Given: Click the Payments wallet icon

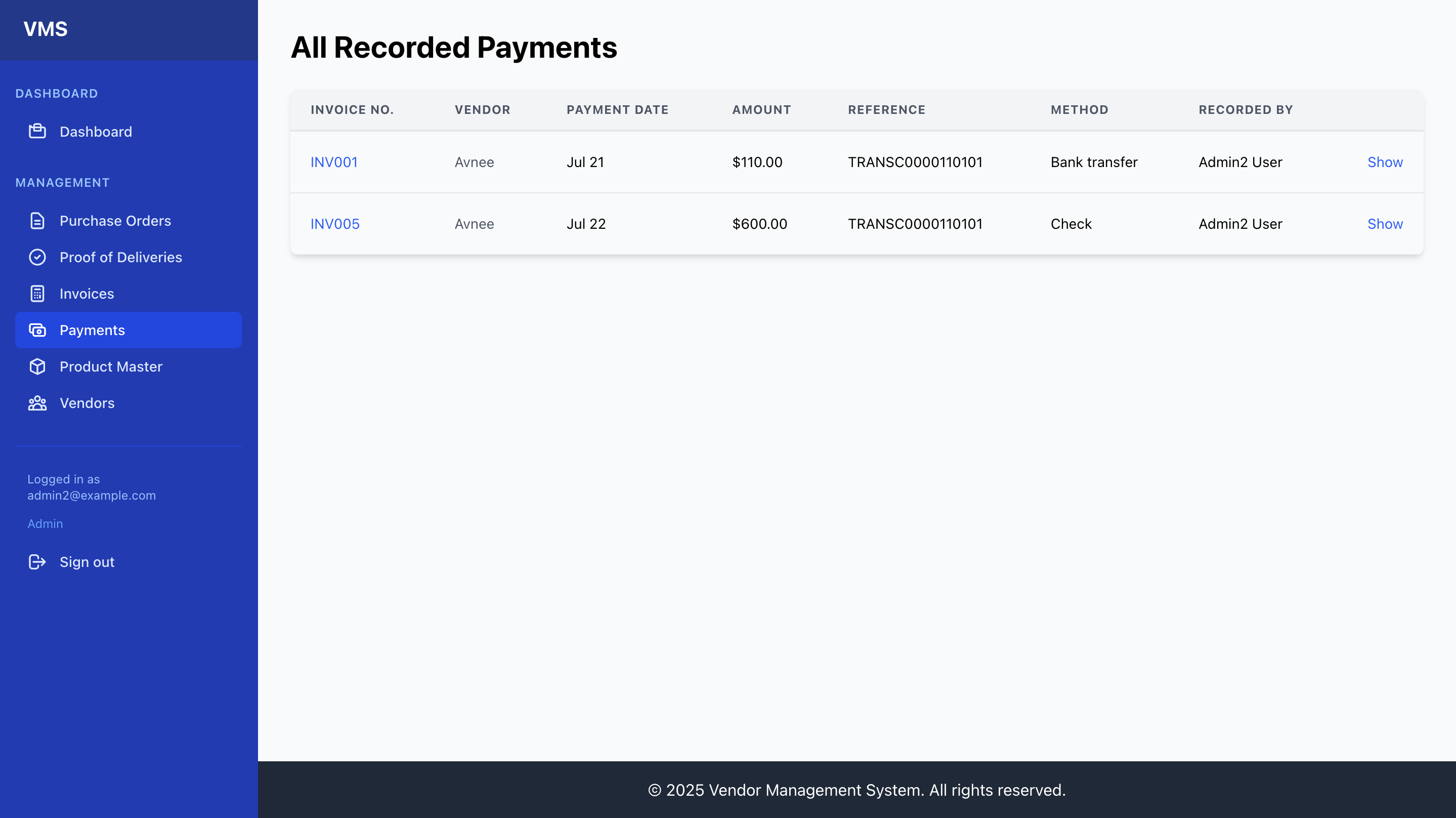Looking at the screenshot, I should 37,330.
